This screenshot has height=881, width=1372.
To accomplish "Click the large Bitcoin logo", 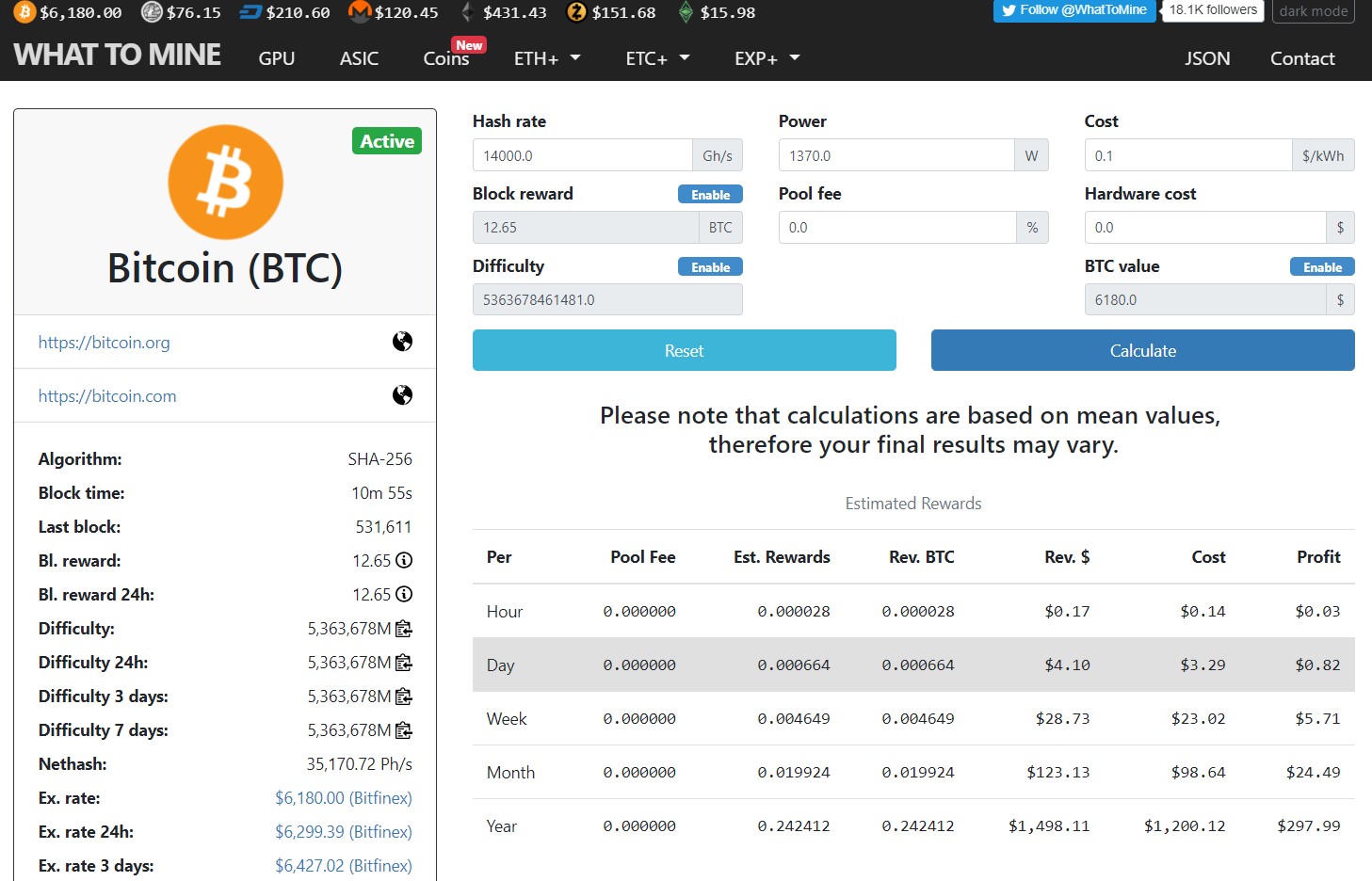I will (225, 182).
